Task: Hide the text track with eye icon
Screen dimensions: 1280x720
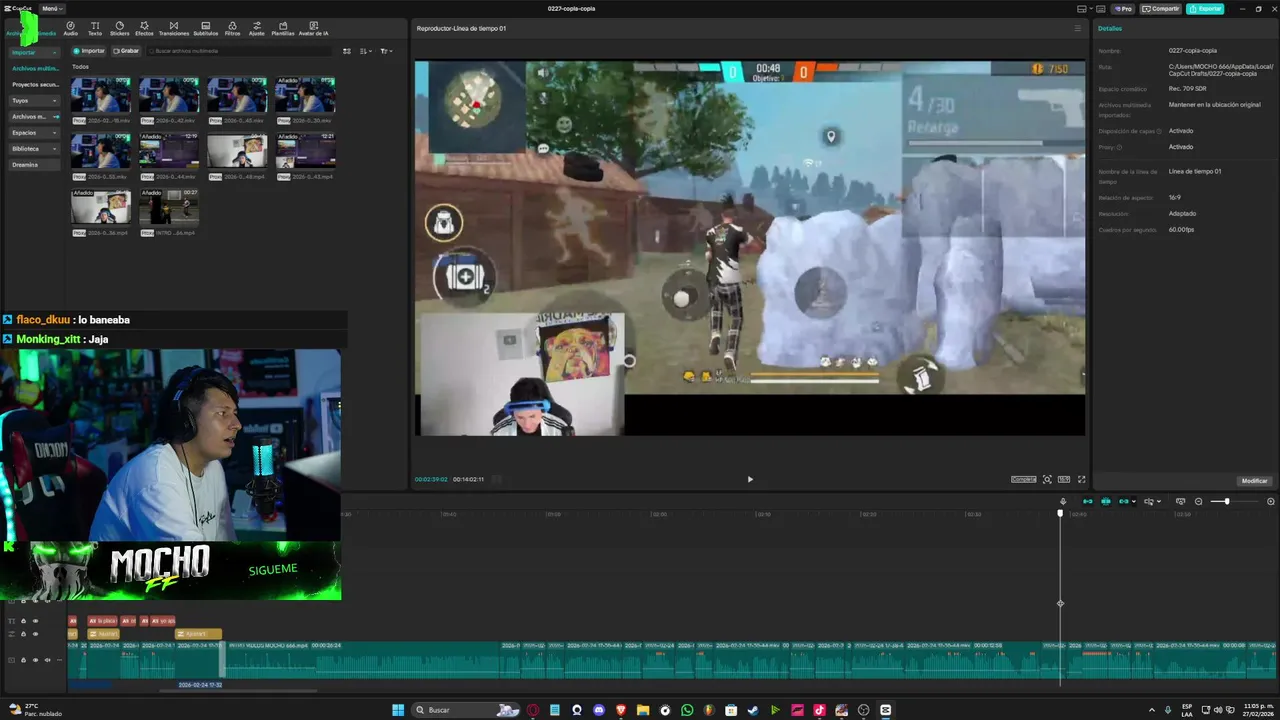Action: point(35,621)
